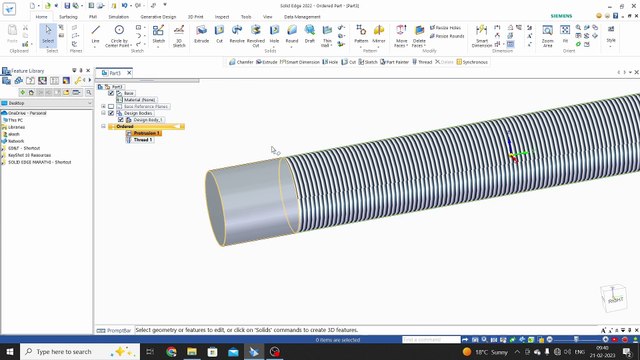Open the Line tool dropdown arrow

tap(95, 47)
